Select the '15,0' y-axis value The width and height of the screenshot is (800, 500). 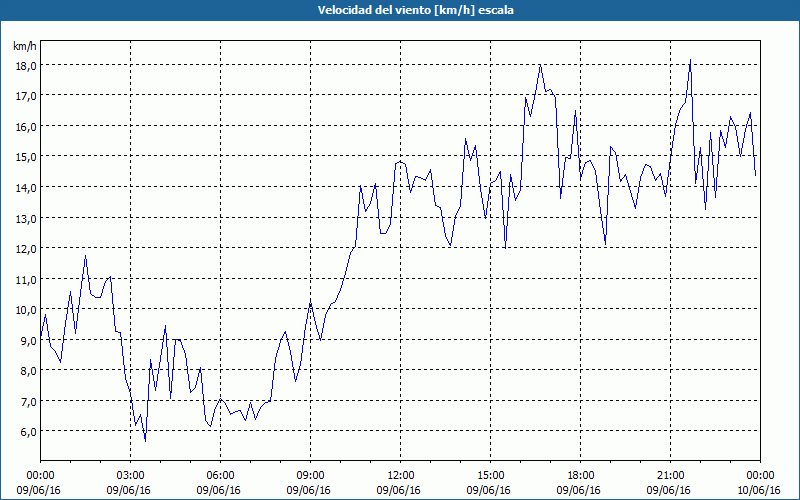25,157
